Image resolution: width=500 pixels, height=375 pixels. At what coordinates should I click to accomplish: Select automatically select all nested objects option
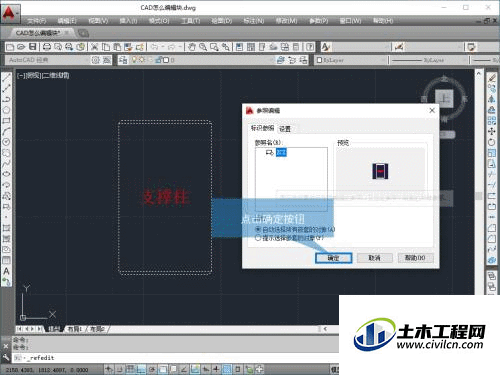tap(295, 229)
